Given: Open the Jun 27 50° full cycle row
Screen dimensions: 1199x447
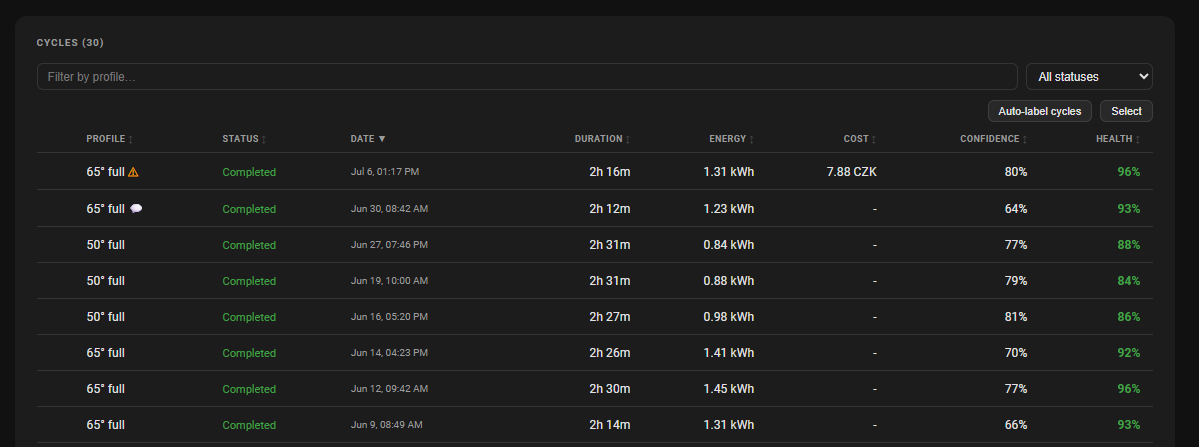Looking at the screenshot, I should click(595, 245).
